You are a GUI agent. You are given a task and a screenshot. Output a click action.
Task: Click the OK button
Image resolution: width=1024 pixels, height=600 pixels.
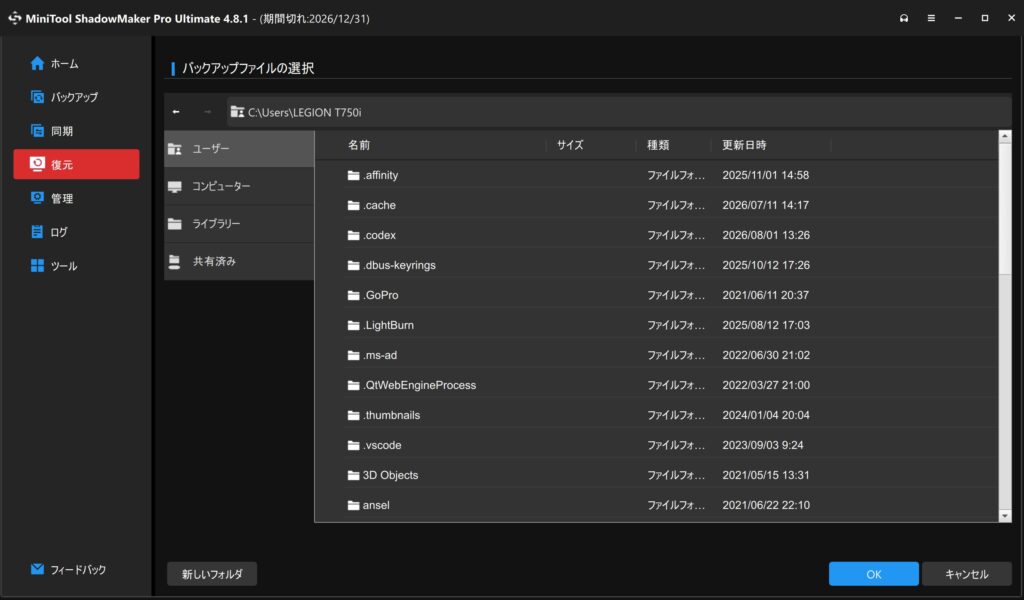(x=873, y=574)
